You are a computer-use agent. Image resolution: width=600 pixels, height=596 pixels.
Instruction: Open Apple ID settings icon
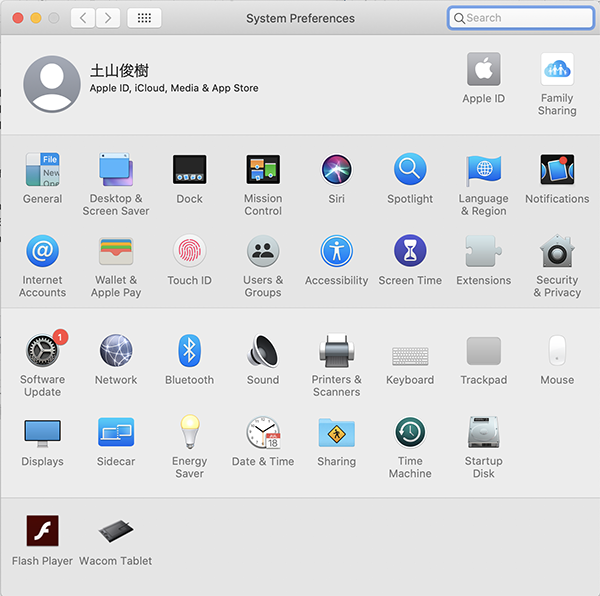click(x=483, y=69)
